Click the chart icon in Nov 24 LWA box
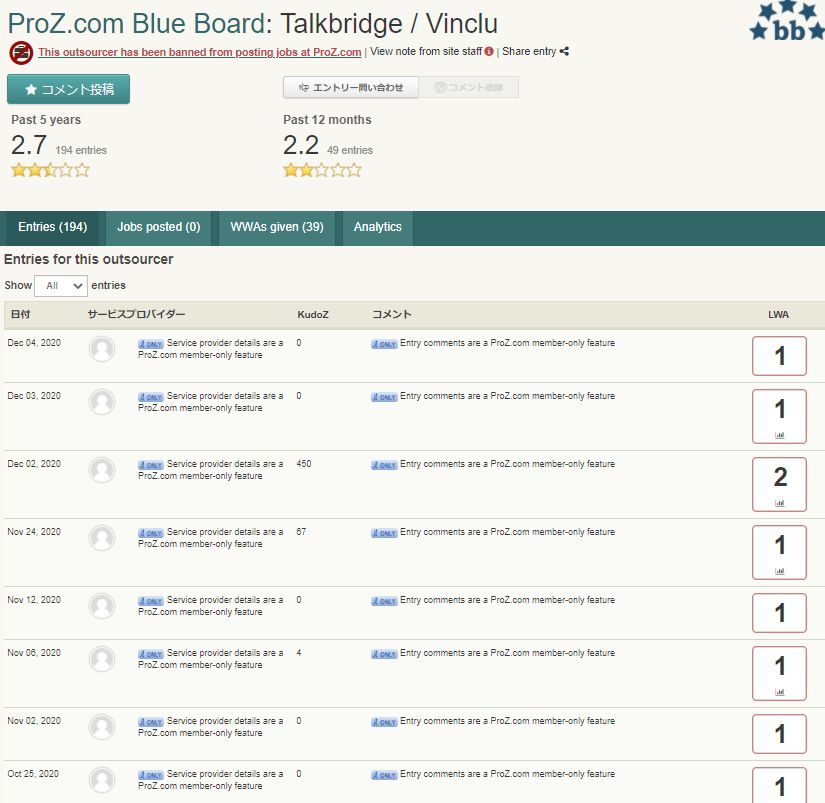 (x=780, y=571)
